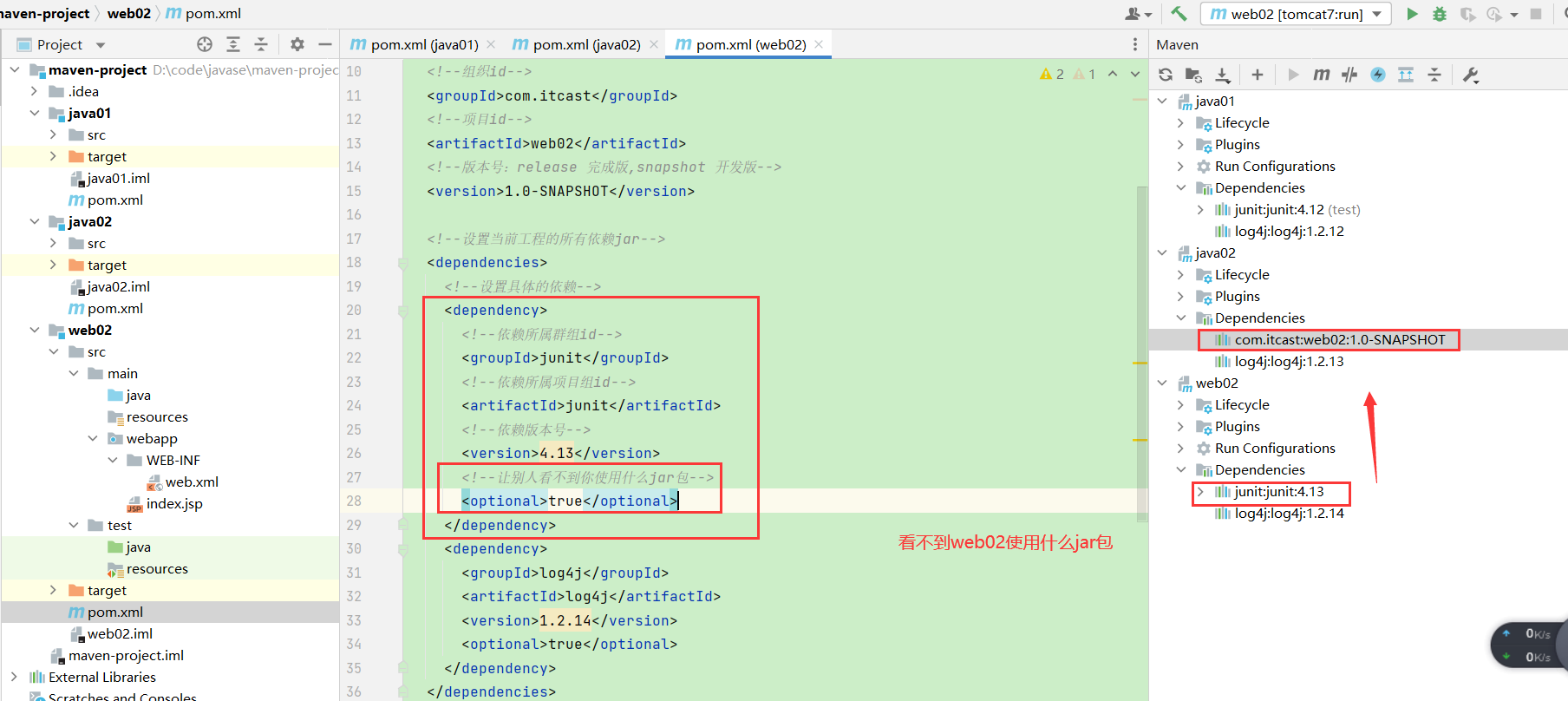The height and width of the screenshot is (701, 1568).
Task: Click editor vertical scrollbar
Action: tap(1142, 353)
